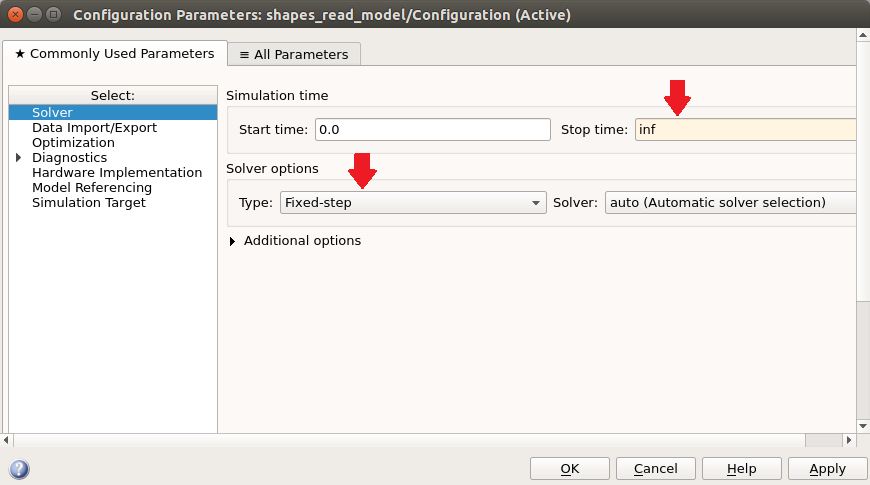Click the Solver options heading
The width and height of the screenshot is (870, 485).
click(x=272, y=168)
